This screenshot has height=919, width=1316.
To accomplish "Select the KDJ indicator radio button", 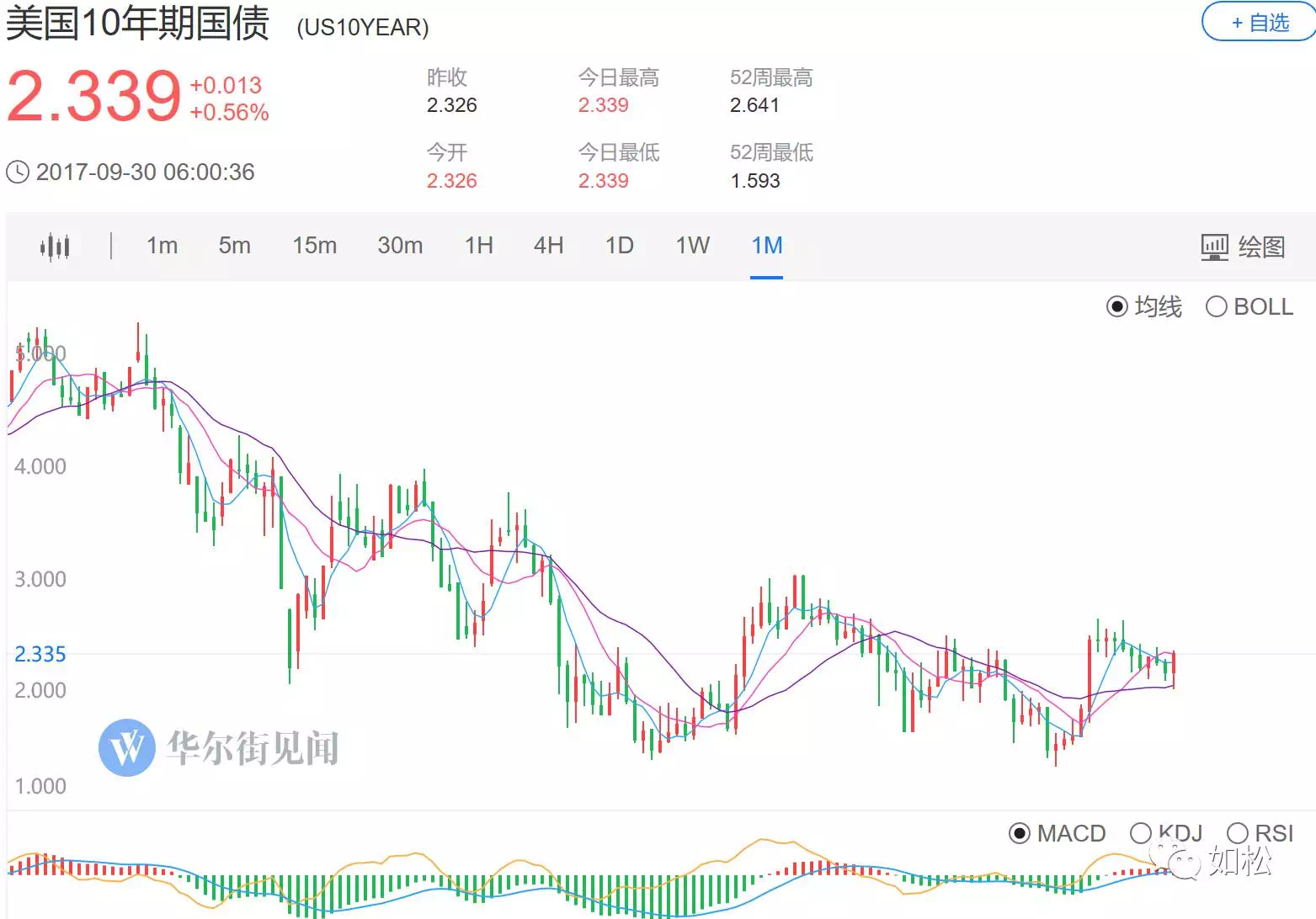I will point(1140,834).
